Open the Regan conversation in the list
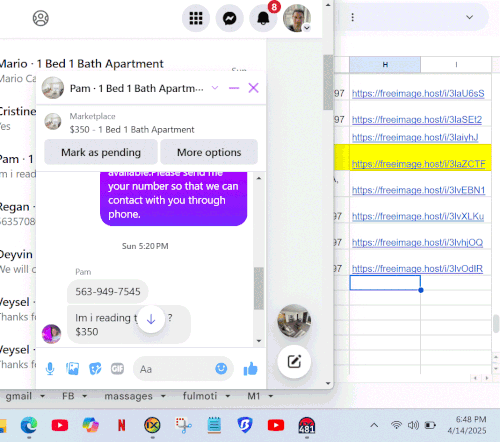This screenshot has height=442, width=500. click(x=18, y=213)
